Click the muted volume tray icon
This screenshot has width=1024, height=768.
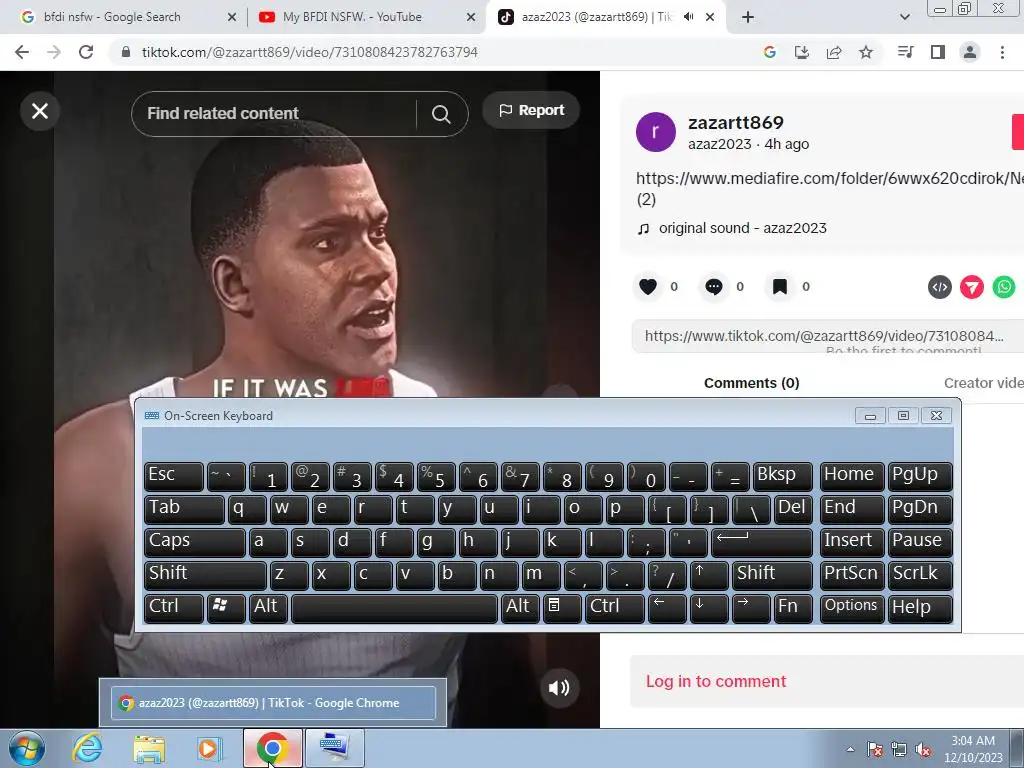coord(923,749)
